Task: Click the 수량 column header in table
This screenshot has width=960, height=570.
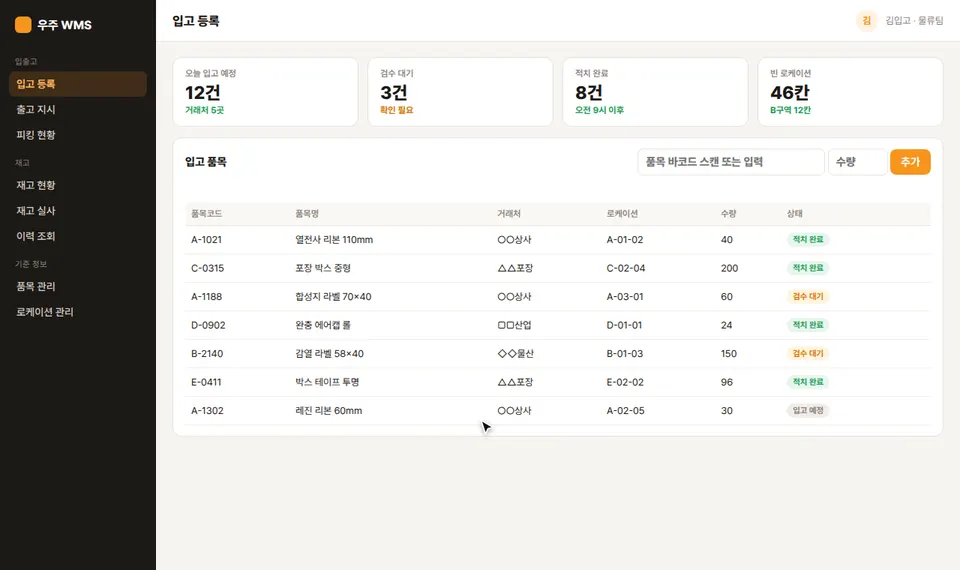Action: 729,214
